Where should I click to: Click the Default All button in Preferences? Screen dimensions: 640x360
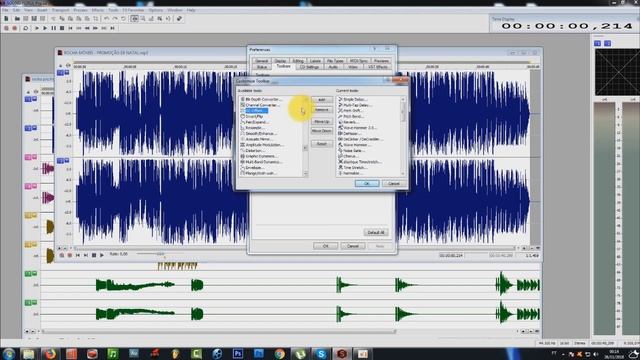point(376,233)
